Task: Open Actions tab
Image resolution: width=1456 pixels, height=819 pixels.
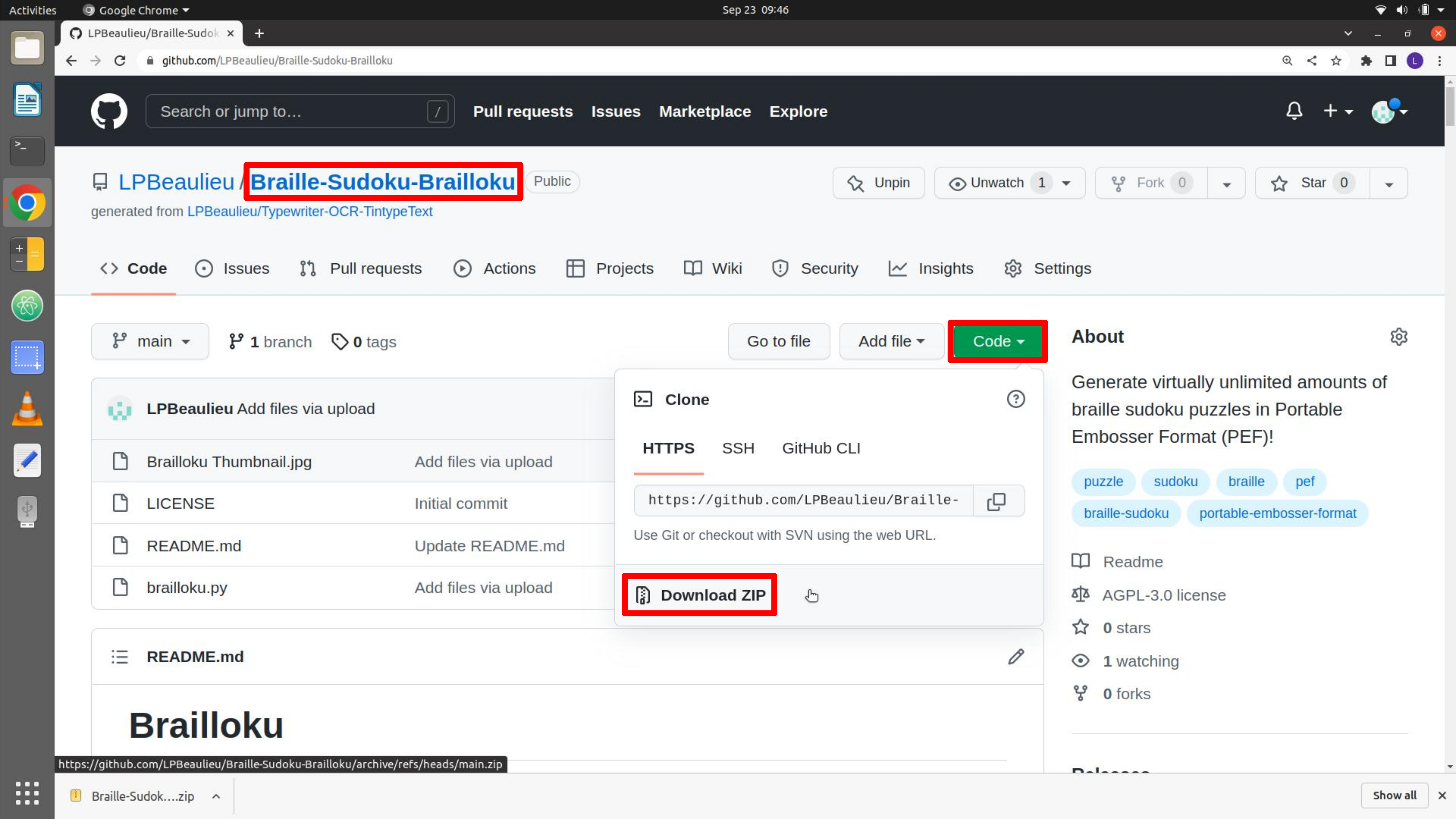Action: [495, 268]
